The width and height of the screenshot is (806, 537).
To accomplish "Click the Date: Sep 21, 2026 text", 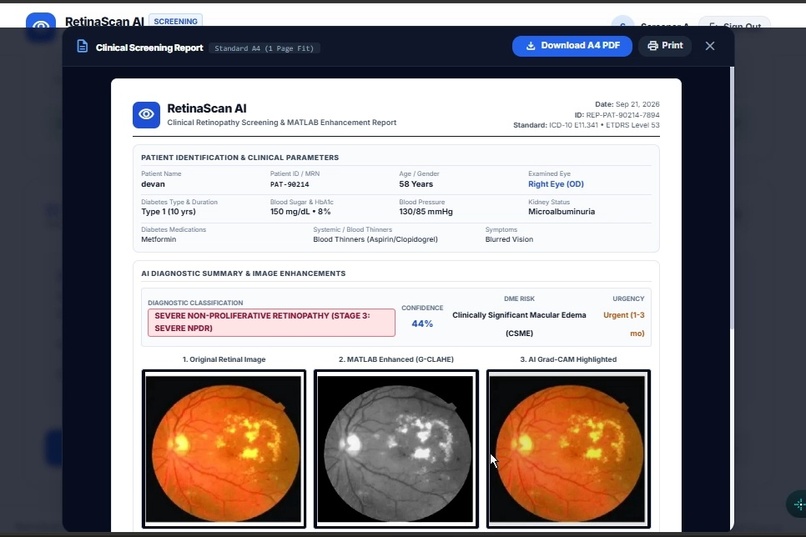I will pos(627,104).
